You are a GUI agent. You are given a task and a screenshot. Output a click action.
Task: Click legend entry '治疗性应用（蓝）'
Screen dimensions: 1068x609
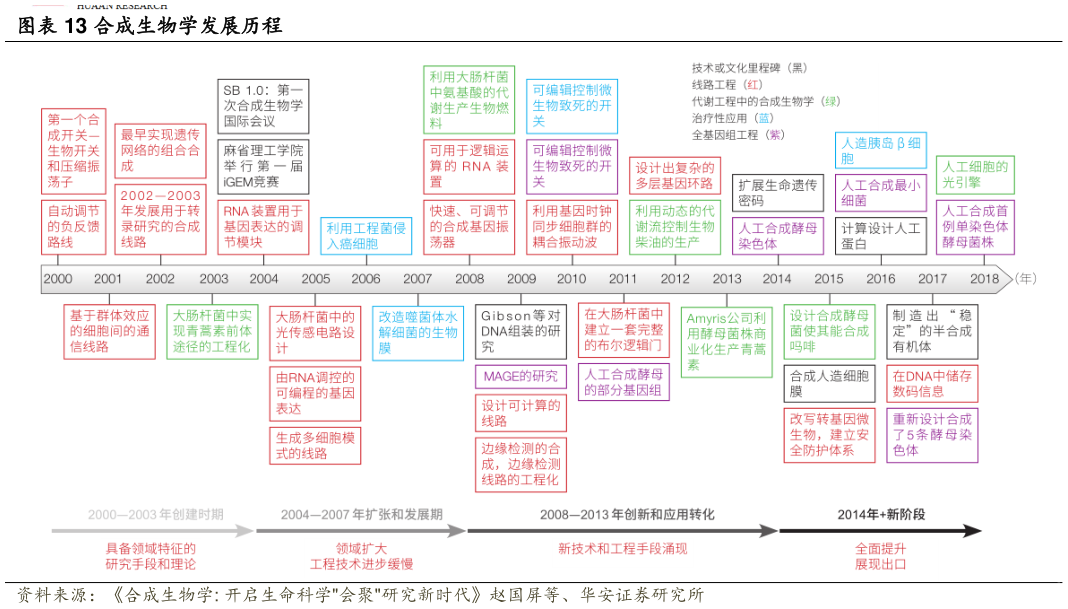point(733,118)
